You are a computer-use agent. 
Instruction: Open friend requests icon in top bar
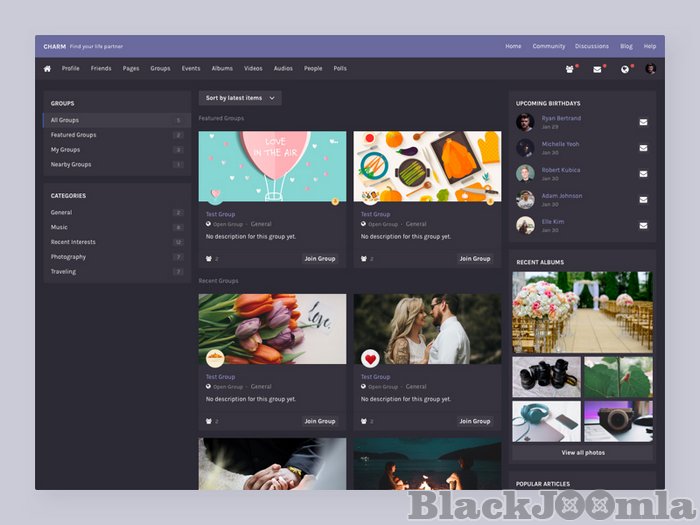click(x=570, y=69)
